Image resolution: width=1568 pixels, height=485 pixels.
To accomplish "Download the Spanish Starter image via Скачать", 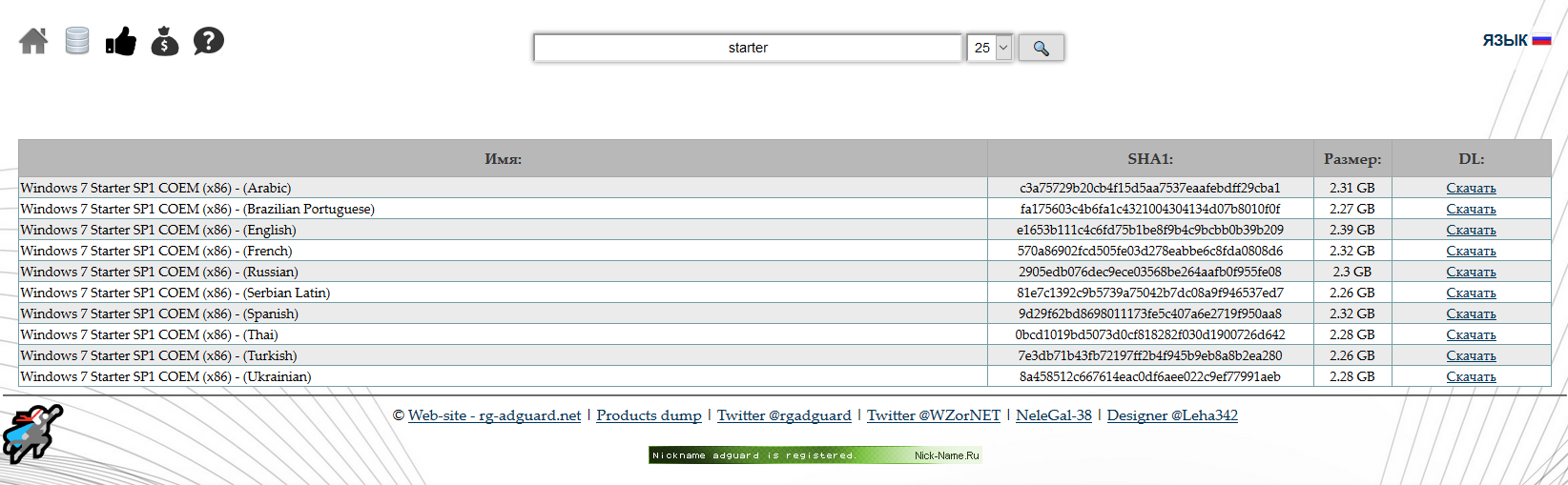I will point(1471,313).
